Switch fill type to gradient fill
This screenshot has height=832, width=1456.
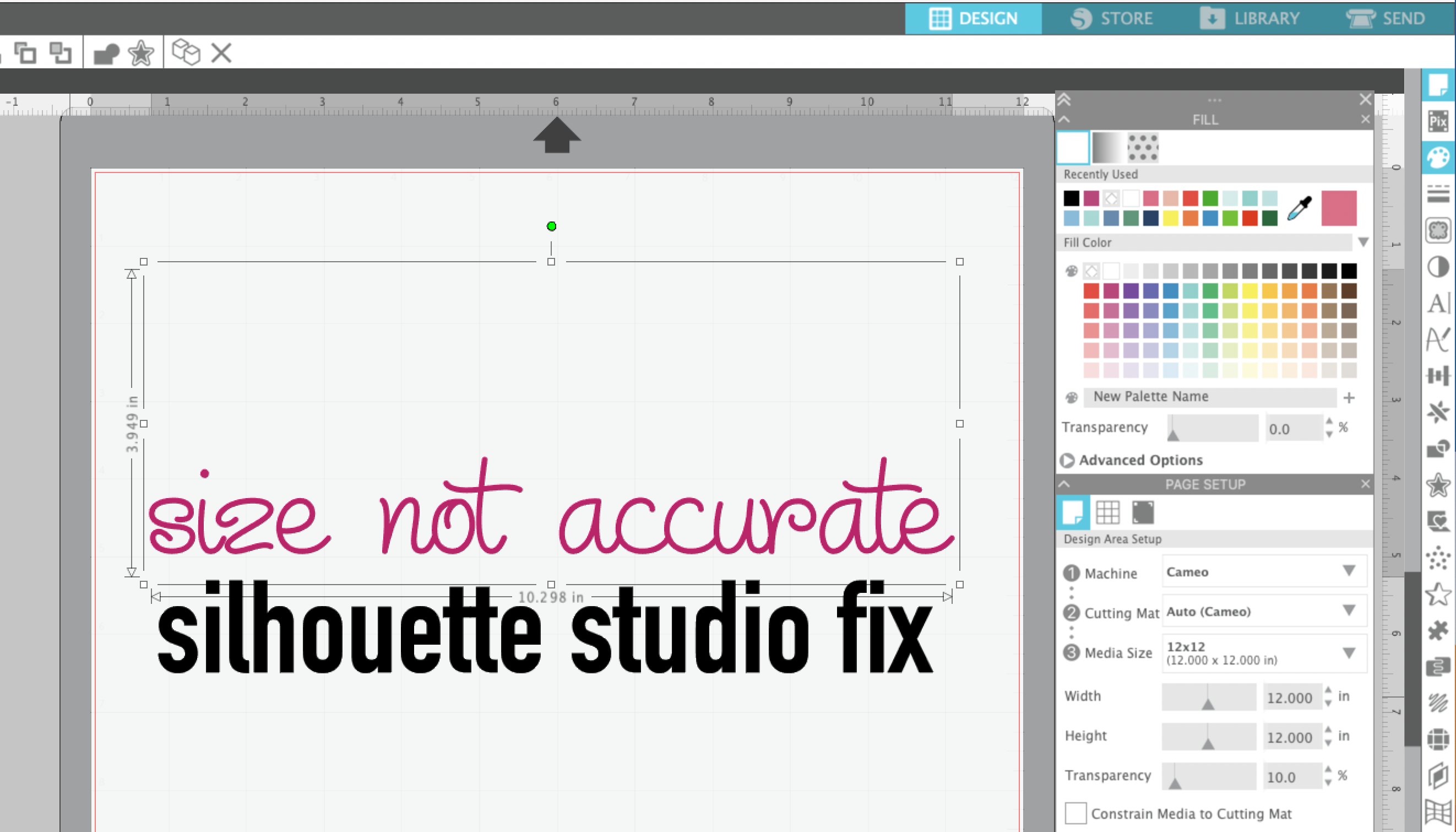[1109, 148]
